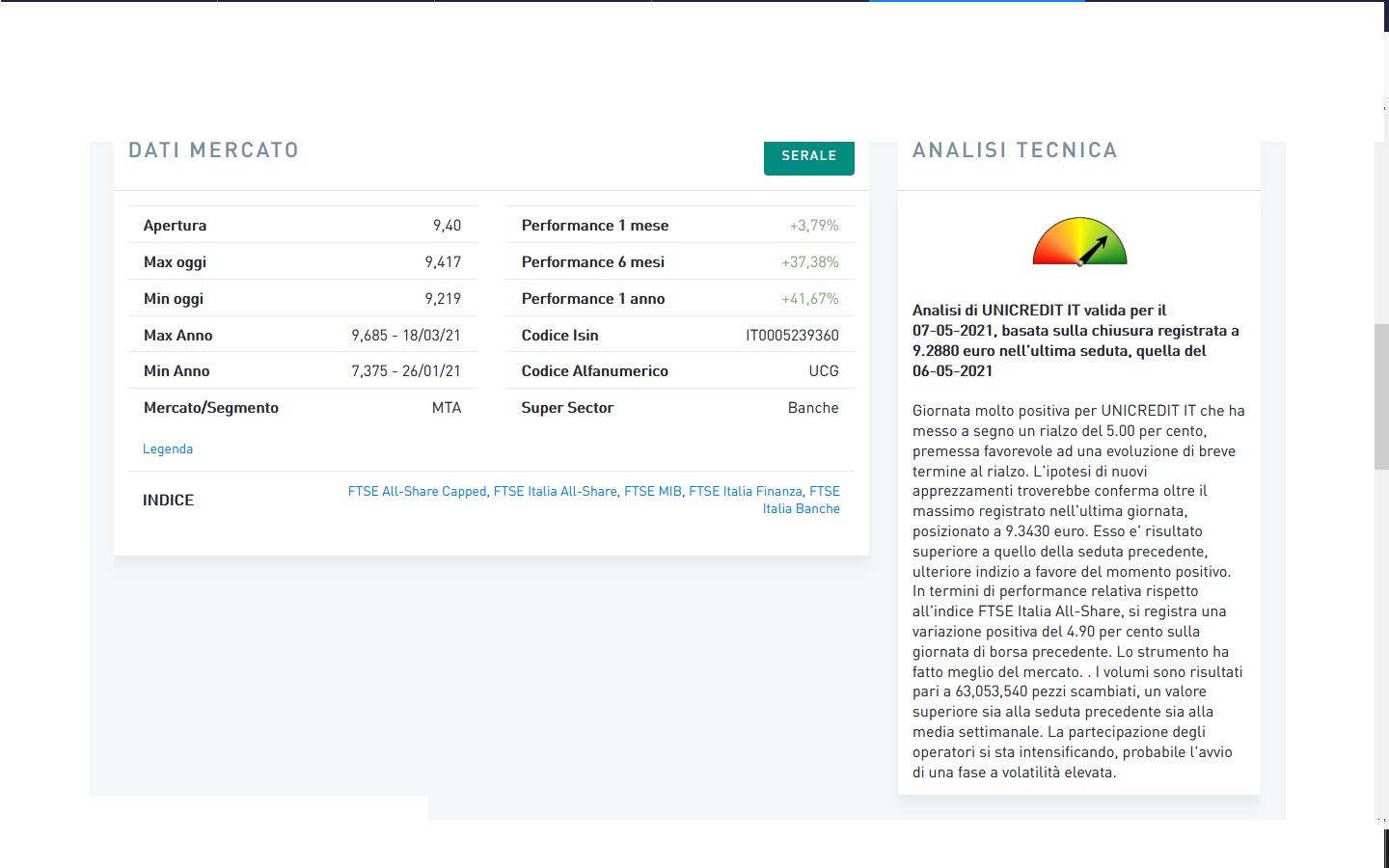The image size is (1389, 868).
Task: Click the SERALE green button
Action: click(x=808, y=157)
